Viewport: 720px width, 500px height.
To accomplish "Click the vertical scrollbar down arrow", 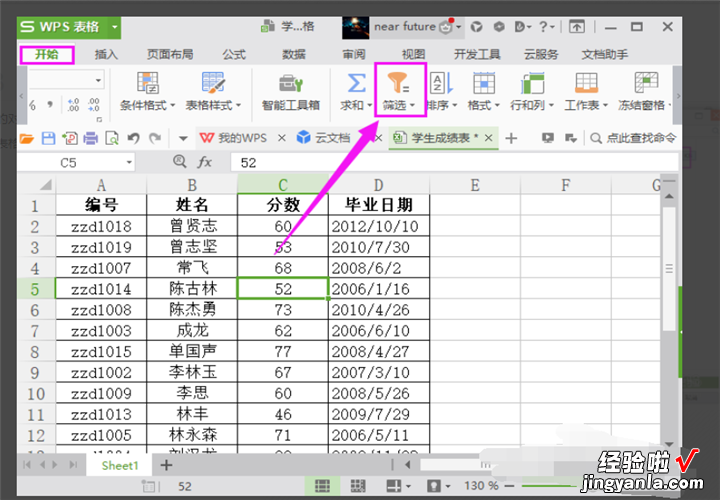I will pos(669,444).
